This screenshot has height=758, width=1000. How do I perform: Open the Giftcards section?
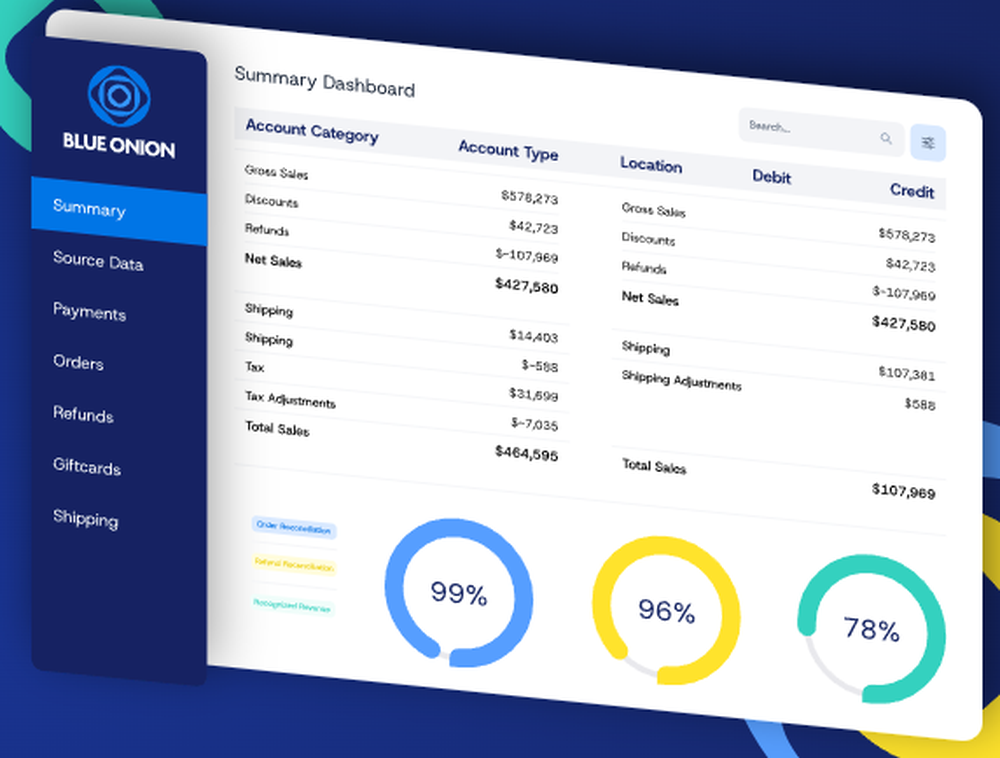point(87,467)
